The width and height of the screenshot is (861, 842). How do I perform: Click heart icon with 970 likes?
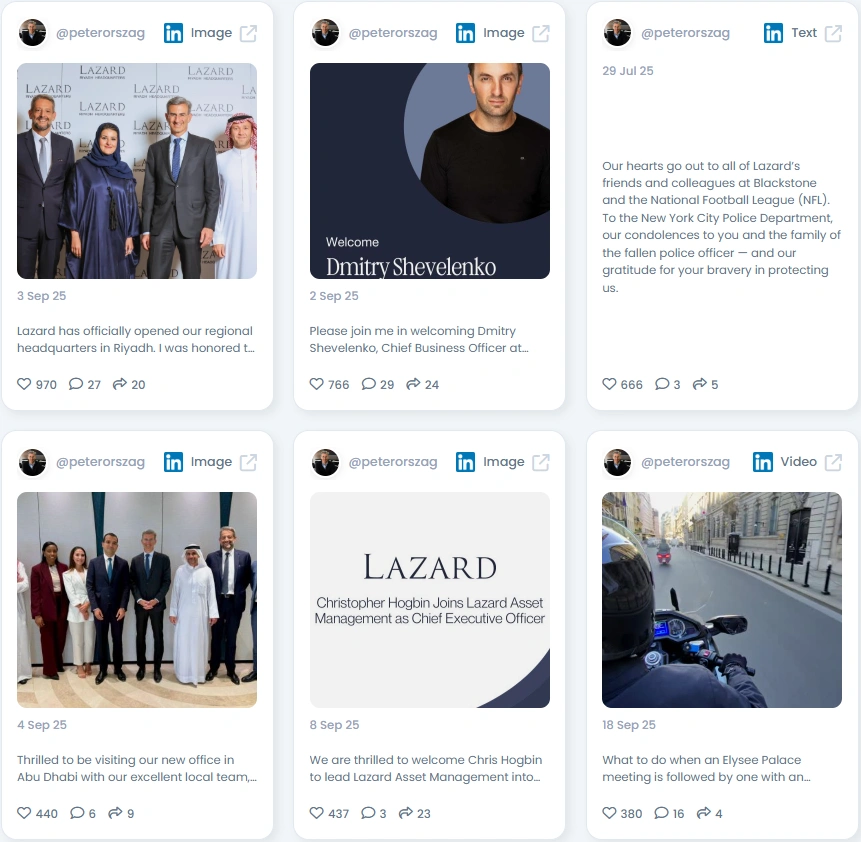tap(24, 384)
